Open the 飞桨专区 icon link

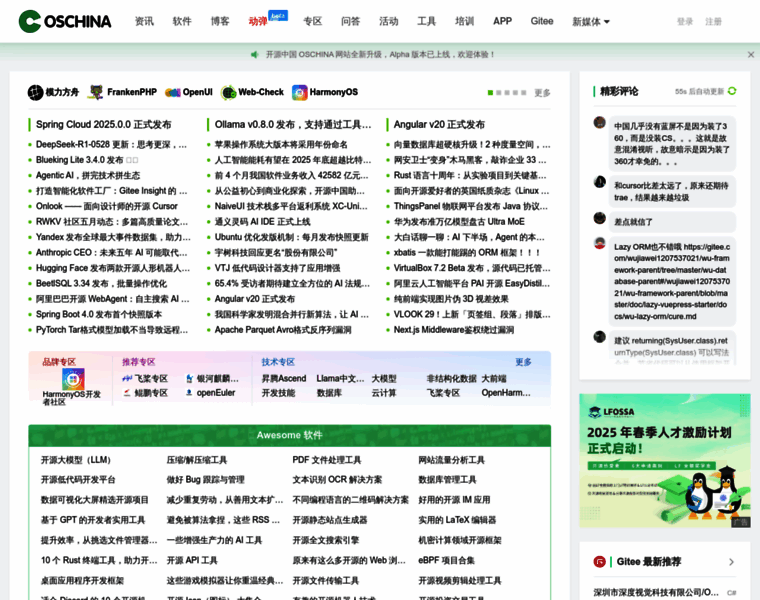click(127, 379)
